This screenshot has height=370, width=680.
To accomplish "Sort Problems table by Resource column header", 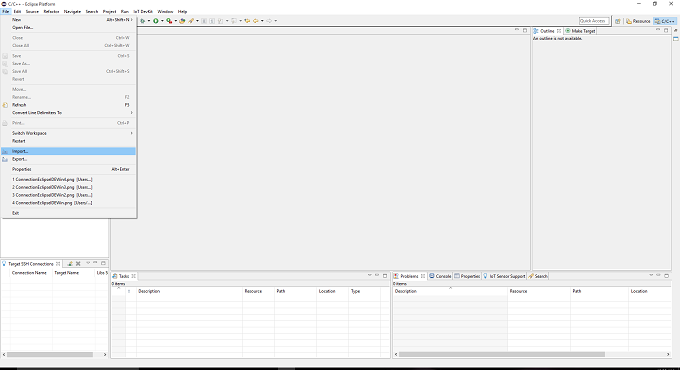I will 539,291.
